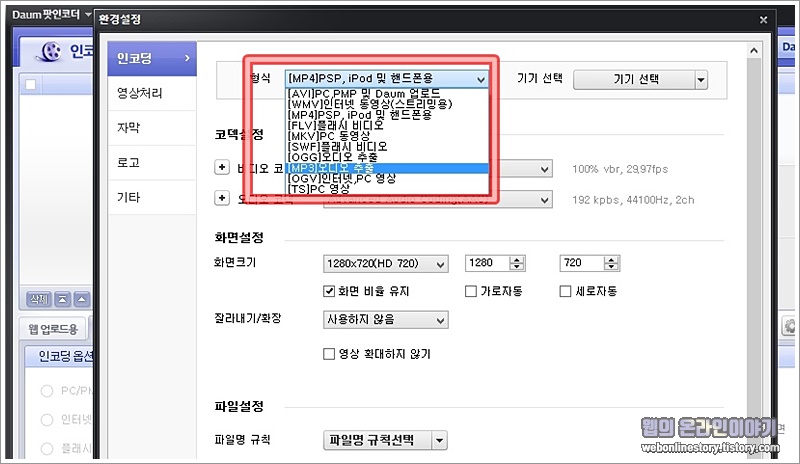Toggle select-all checkbox in main file list
This screenshot has width=800, height=464.
(x=31, y=84)
